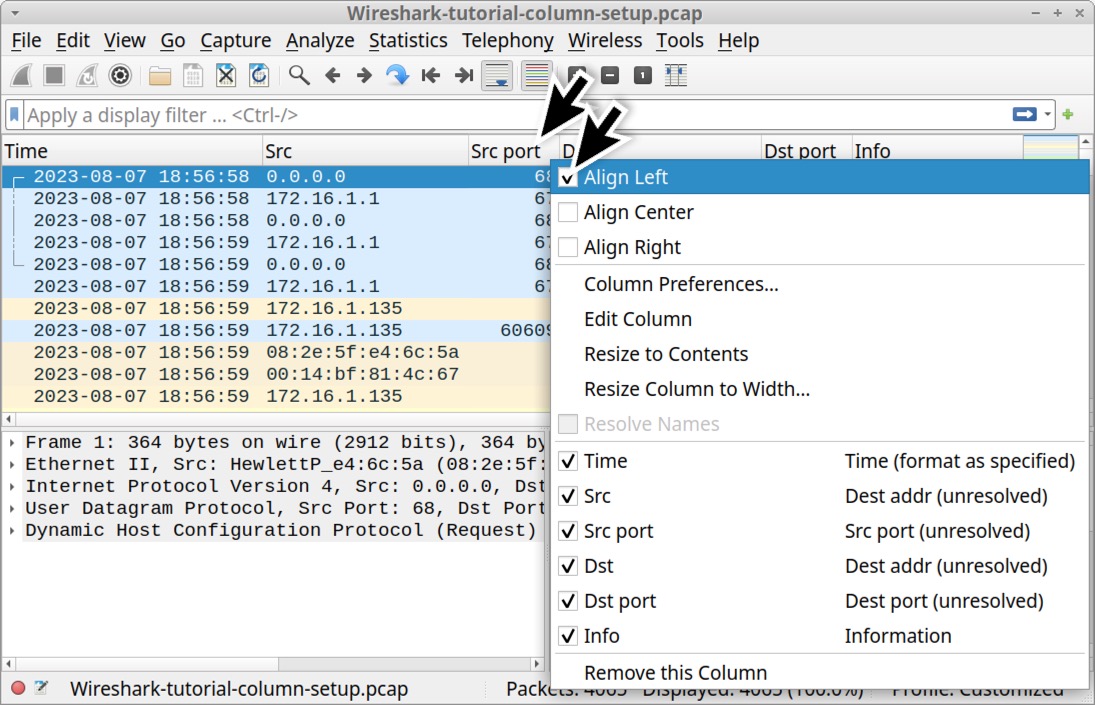Expand User Datagram Protocol tree

coord(12,508)
